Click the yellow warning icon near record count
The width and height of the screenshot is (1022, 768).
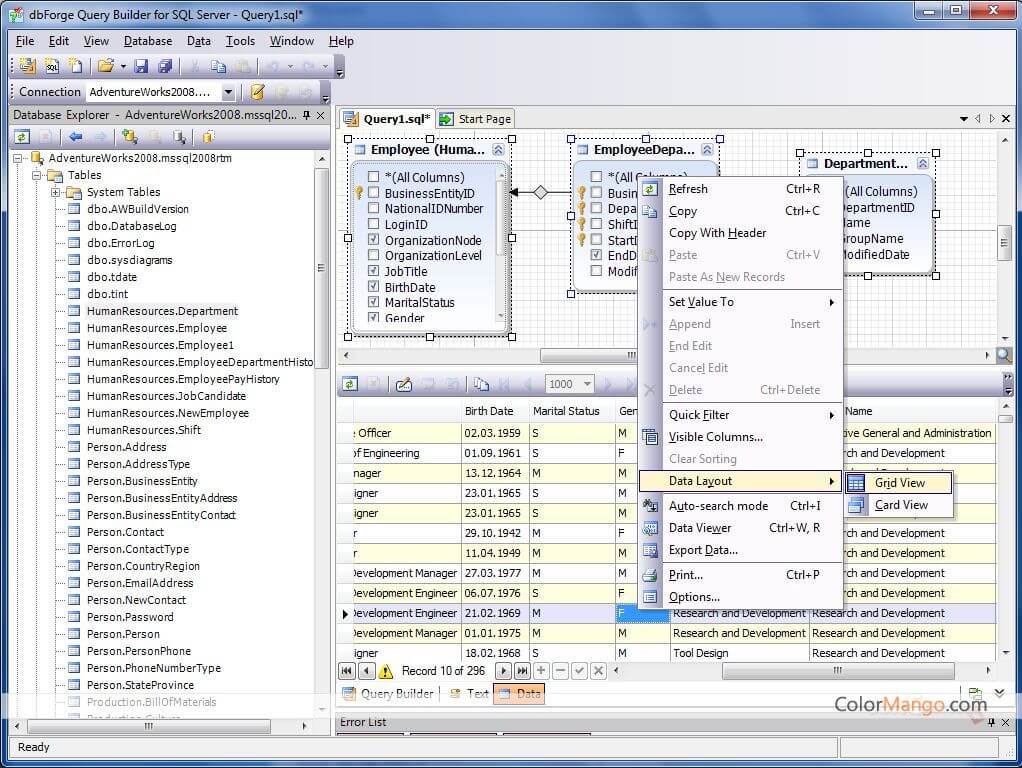point(386,671)
